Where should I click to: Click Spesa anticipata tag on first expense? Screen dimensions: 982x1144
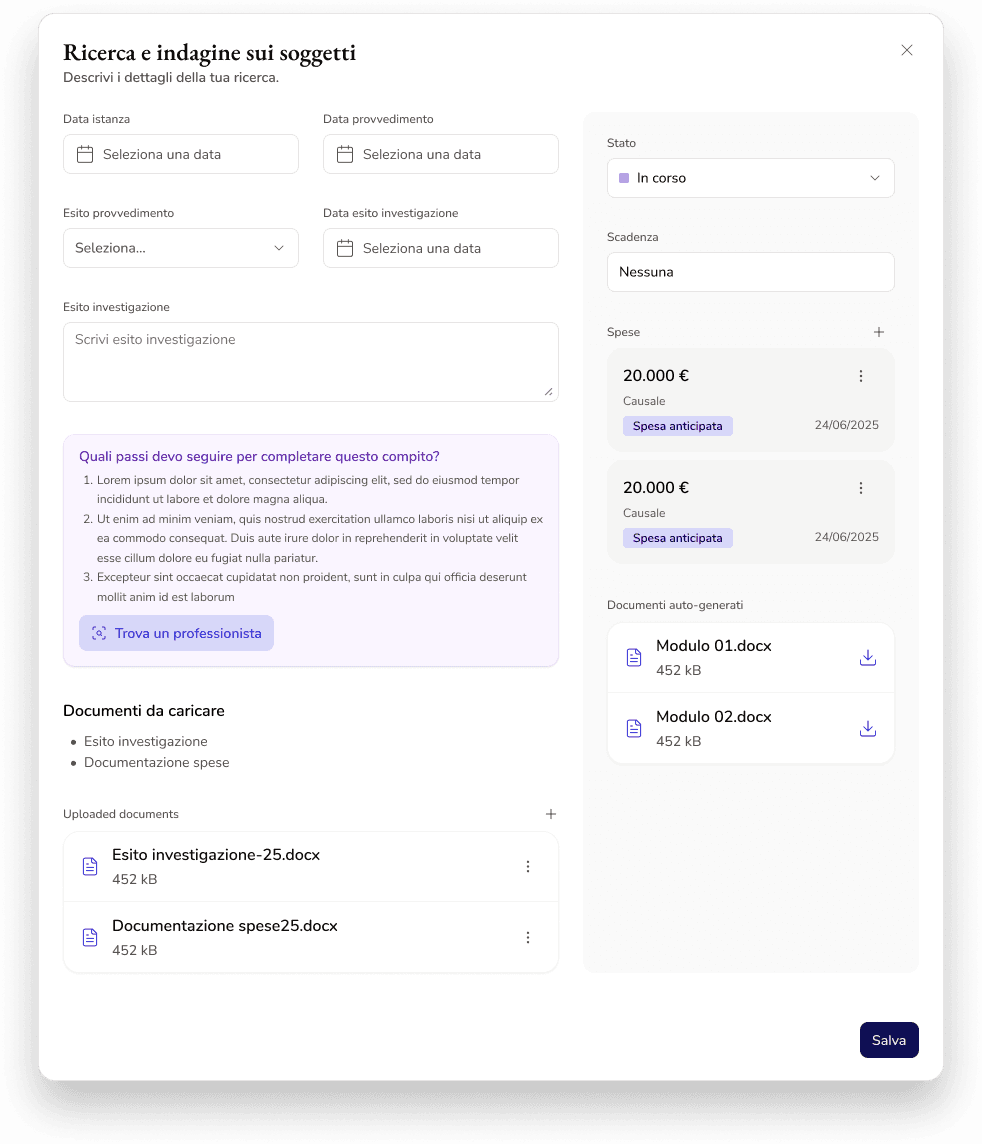tap(678, 426)
